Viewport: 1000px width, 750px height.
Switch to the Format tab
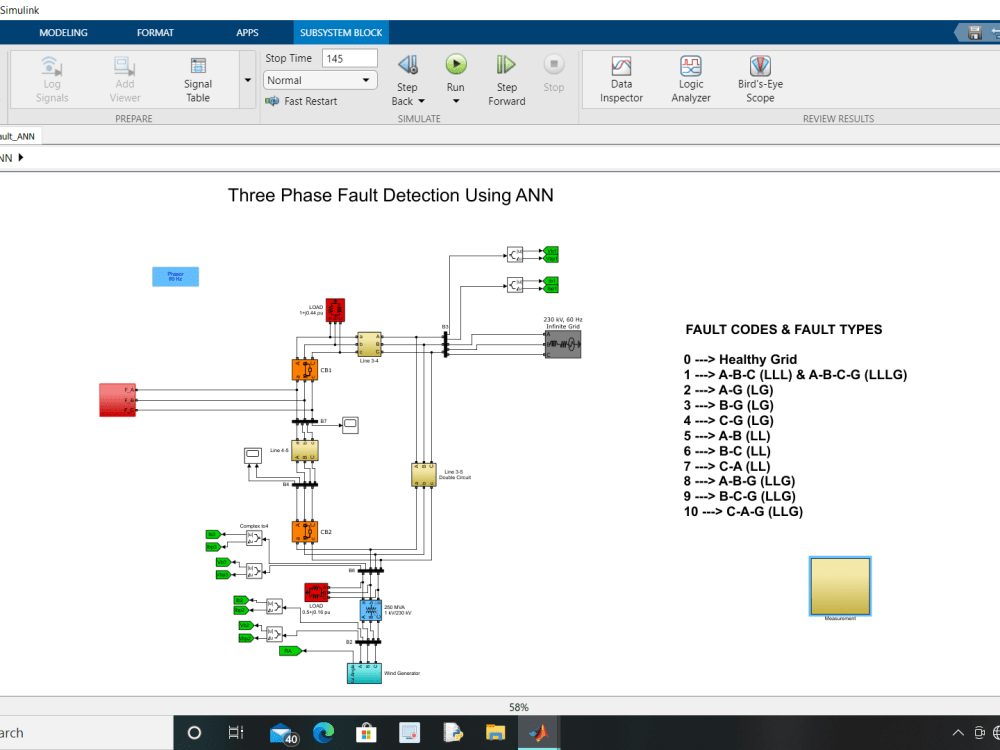click(155, 33)
